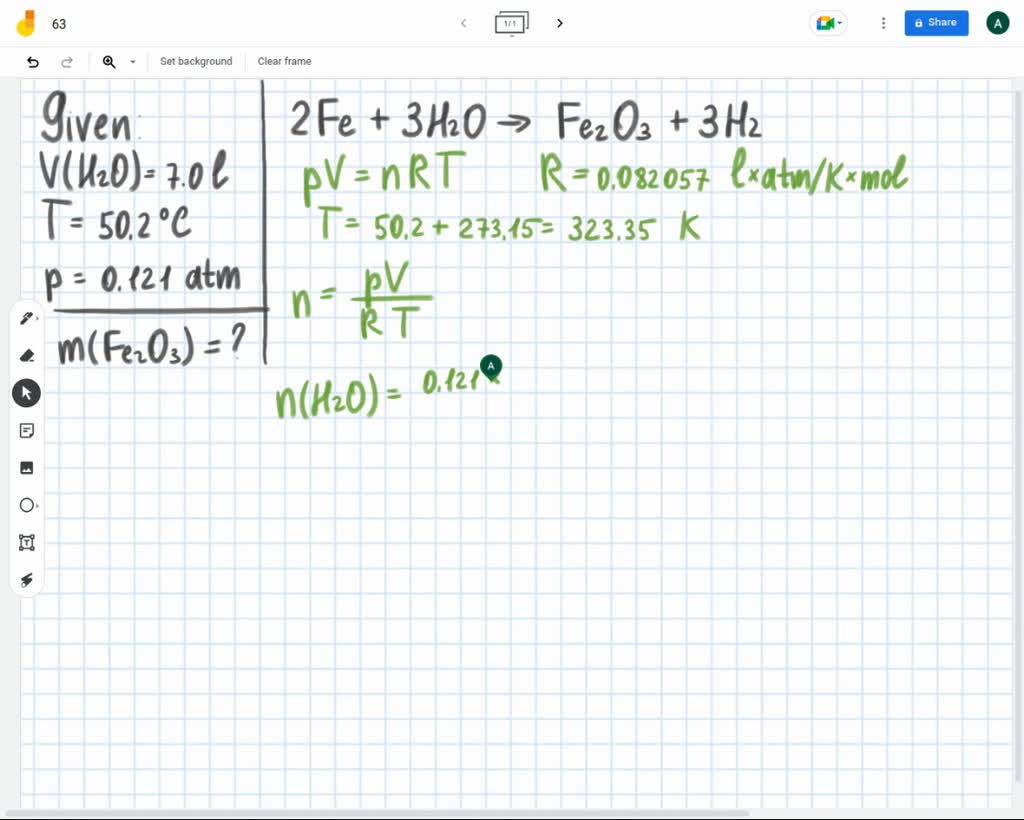Click the Share button

[935, 22]
